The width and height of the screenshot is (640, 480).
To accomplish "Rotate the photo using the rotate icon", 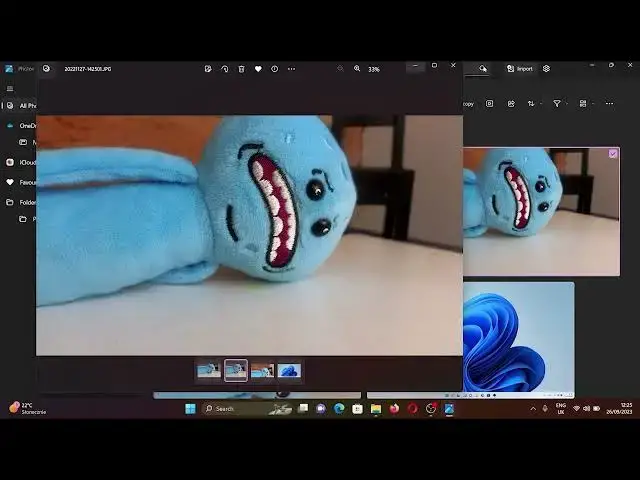I will point(224,69).
